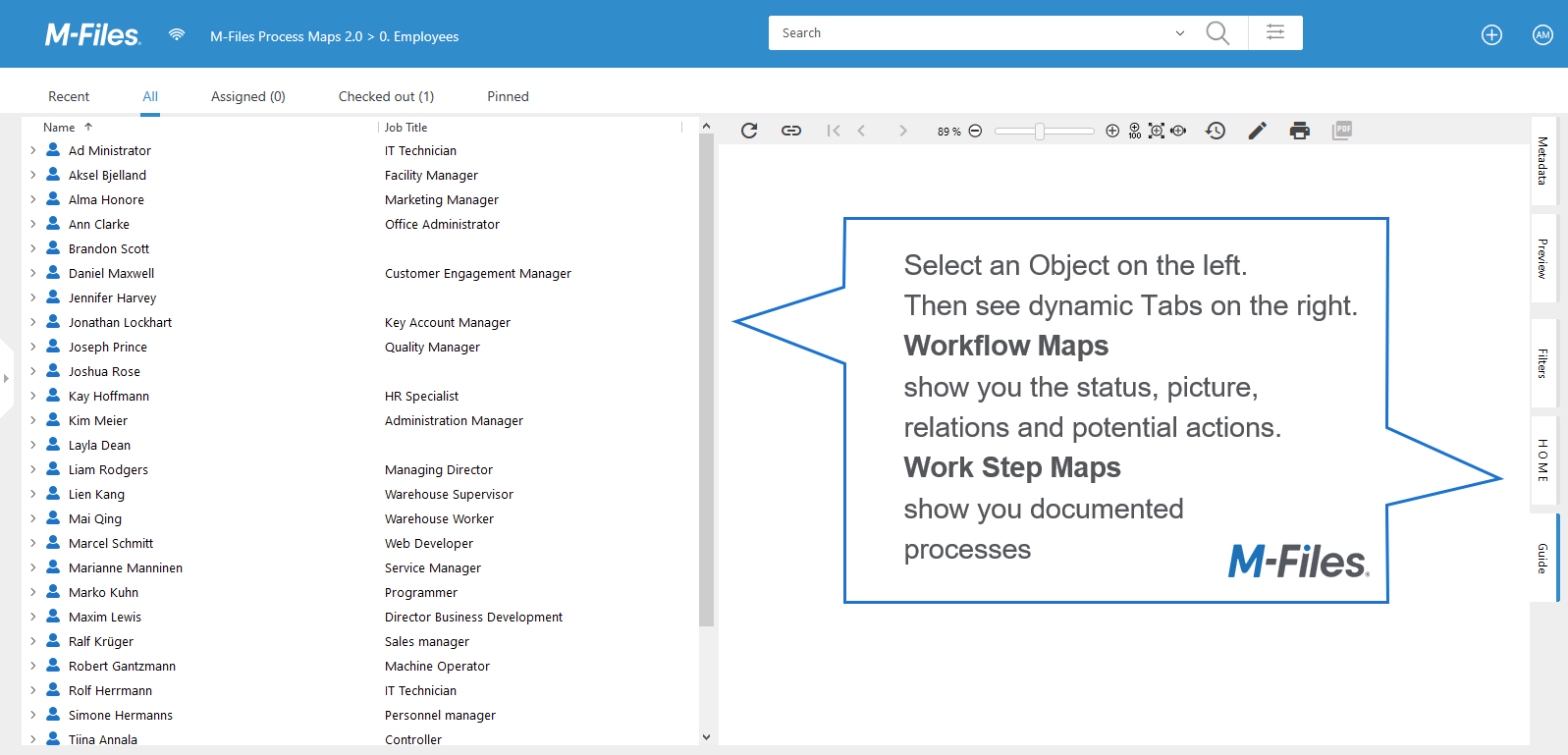Click inside the Search input field

(x=972, y=33)
